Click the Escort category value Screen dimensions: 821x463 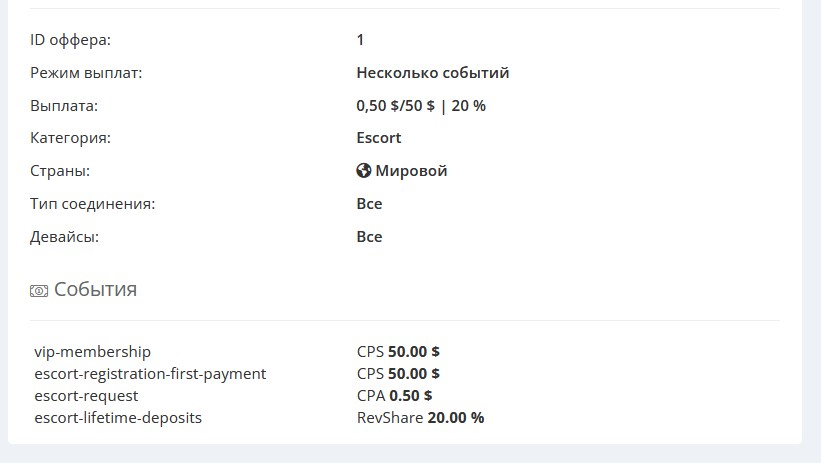(x=378, y=138)
